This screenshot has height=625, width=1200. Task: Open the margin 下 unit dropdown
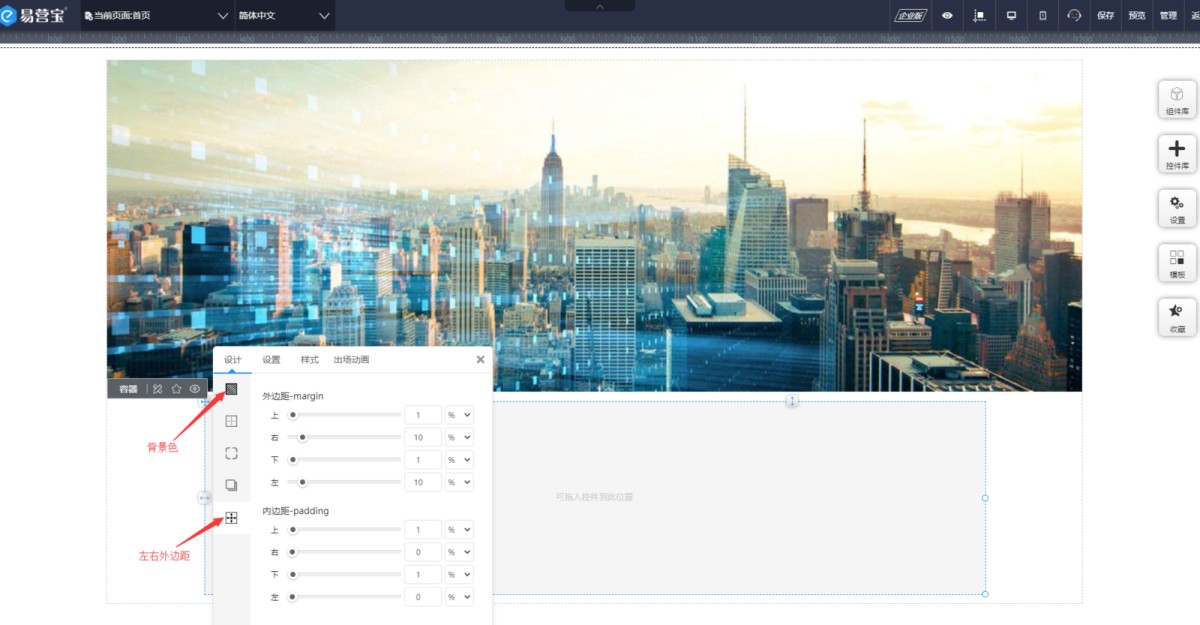tap(459, 460)
